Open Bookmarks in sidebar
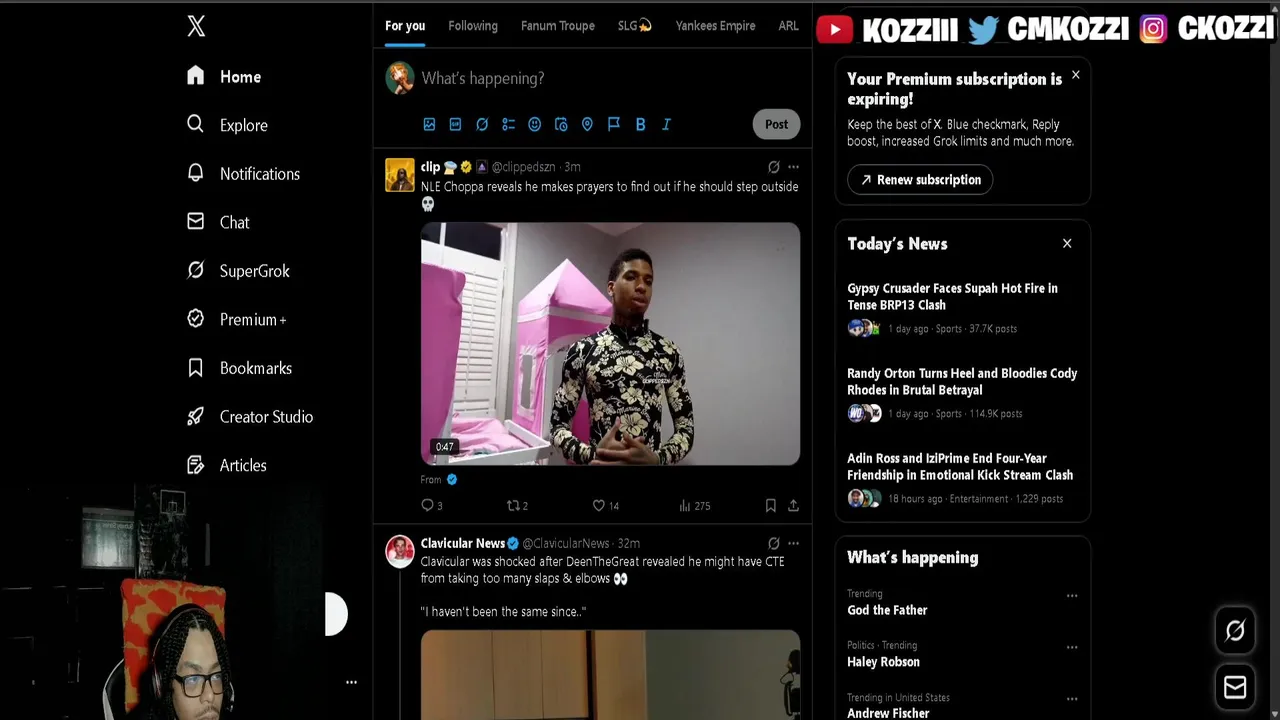The image size is (1280, 720). (x=239, y=368)
